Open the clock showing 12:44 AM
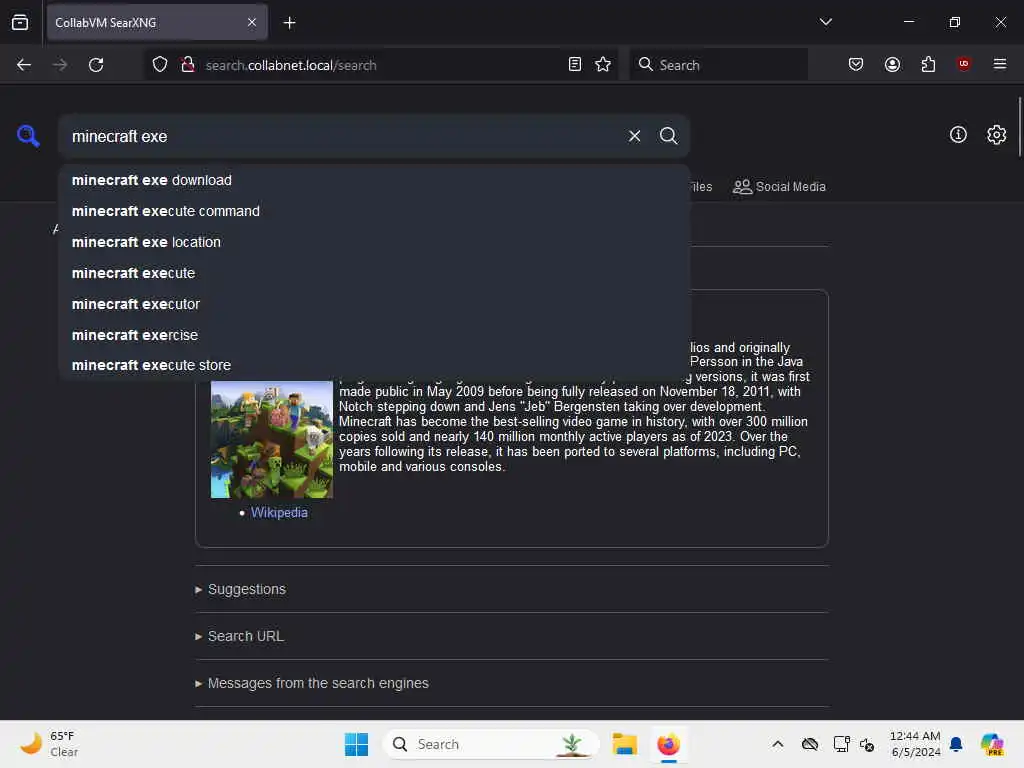 (915, 744)
